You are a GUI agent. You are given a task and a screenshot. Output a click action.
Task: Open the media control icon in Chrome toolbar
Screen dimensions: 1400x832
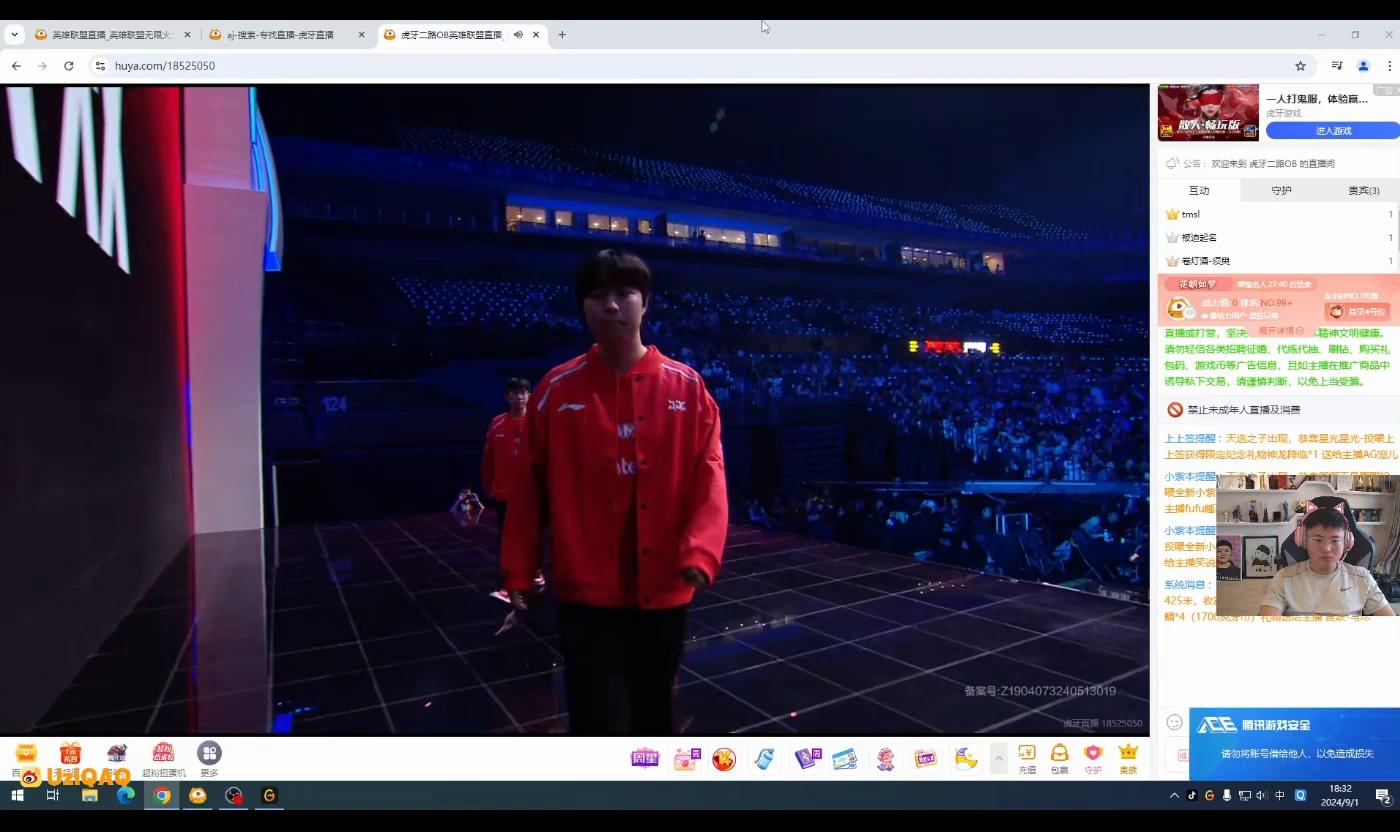(x=1337, y=66)
